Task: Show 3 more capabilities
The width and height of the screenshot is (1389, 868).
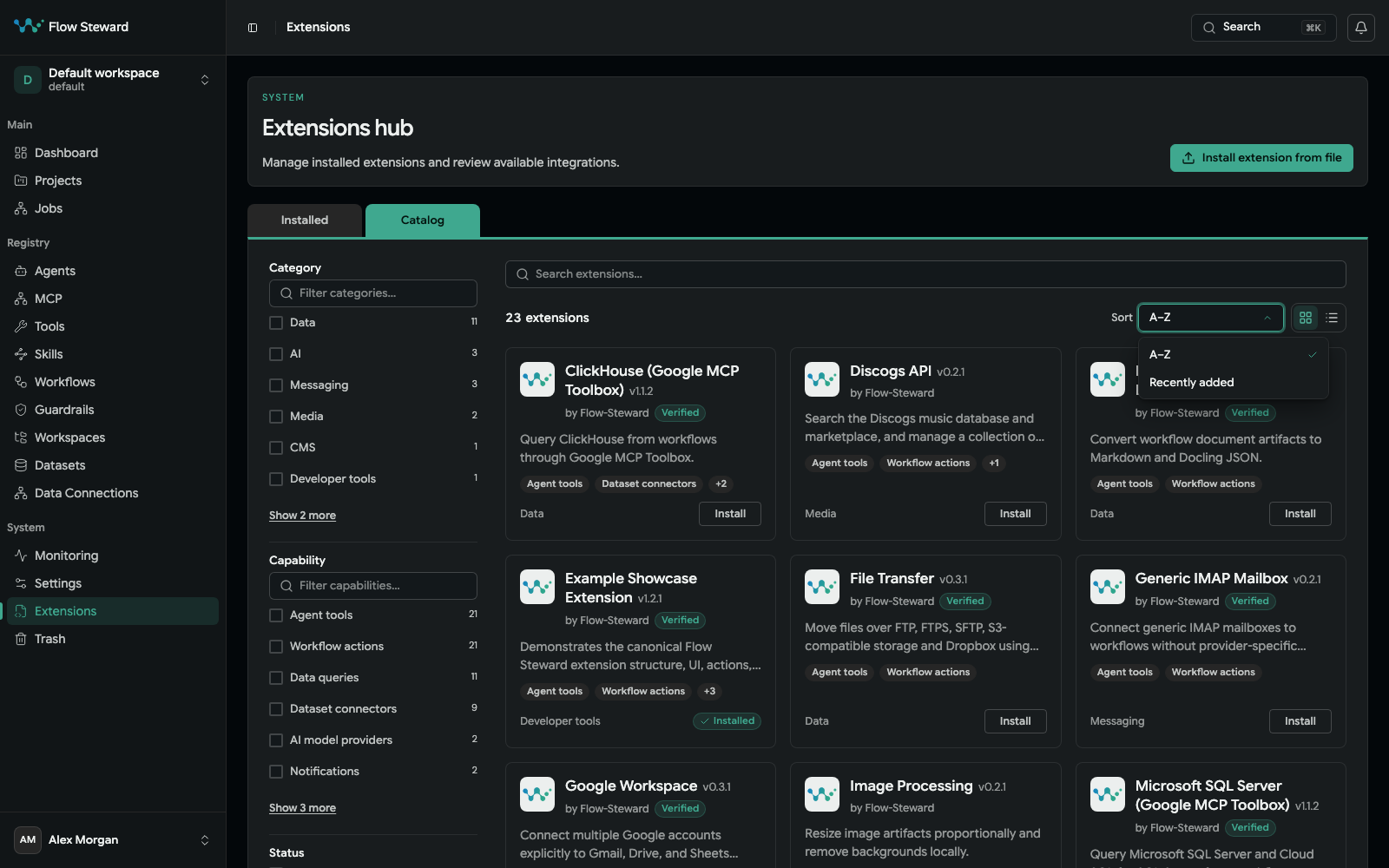Action: [302, 808]
